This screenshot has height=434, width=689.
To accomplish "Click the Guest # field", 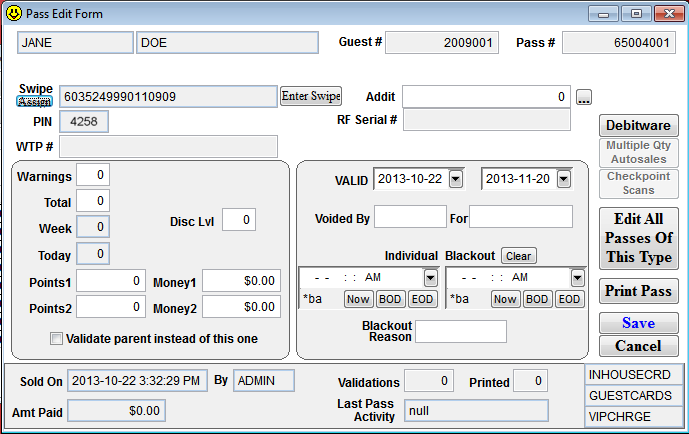I will (x=442, y=43).
